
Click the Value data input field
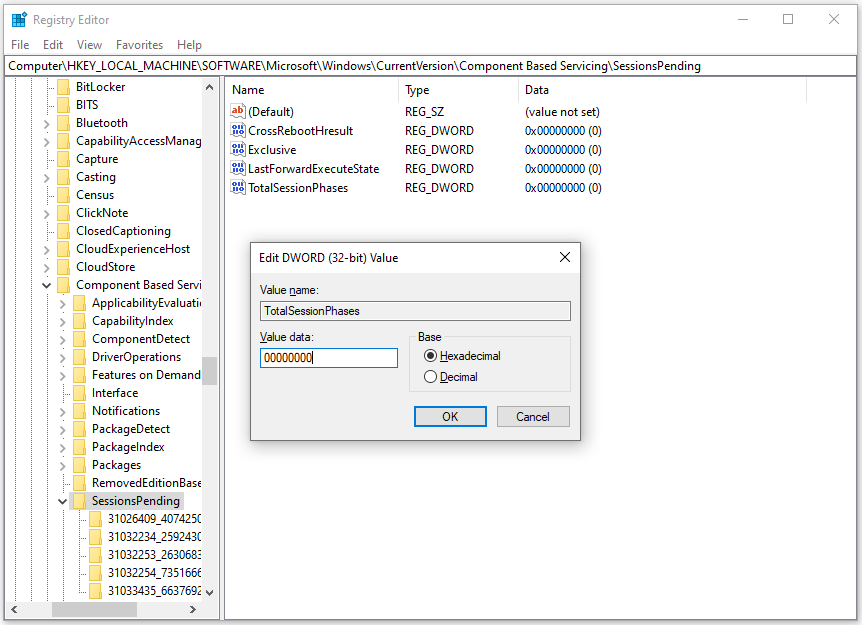tap(329, 358)
